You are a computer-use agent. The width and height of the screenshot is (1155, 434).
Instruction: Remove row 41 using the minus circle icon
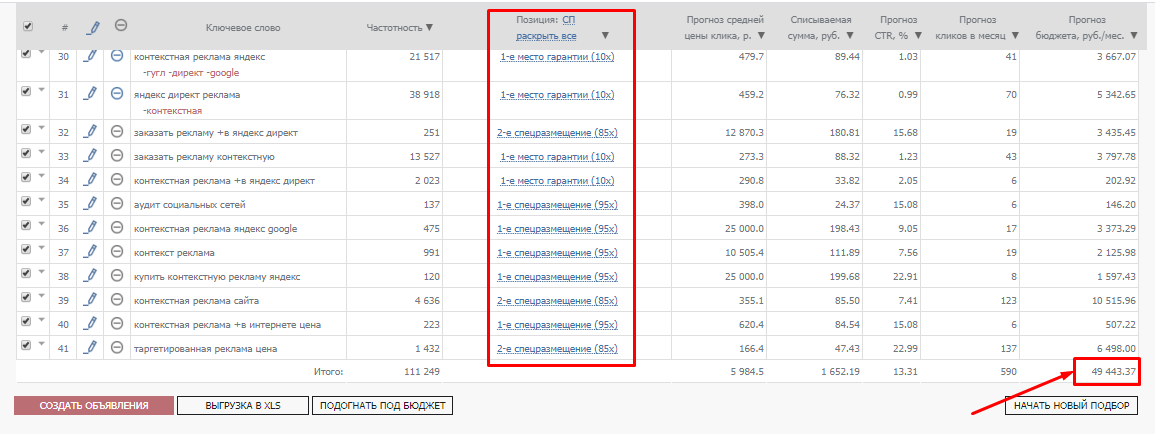(118, 348)
